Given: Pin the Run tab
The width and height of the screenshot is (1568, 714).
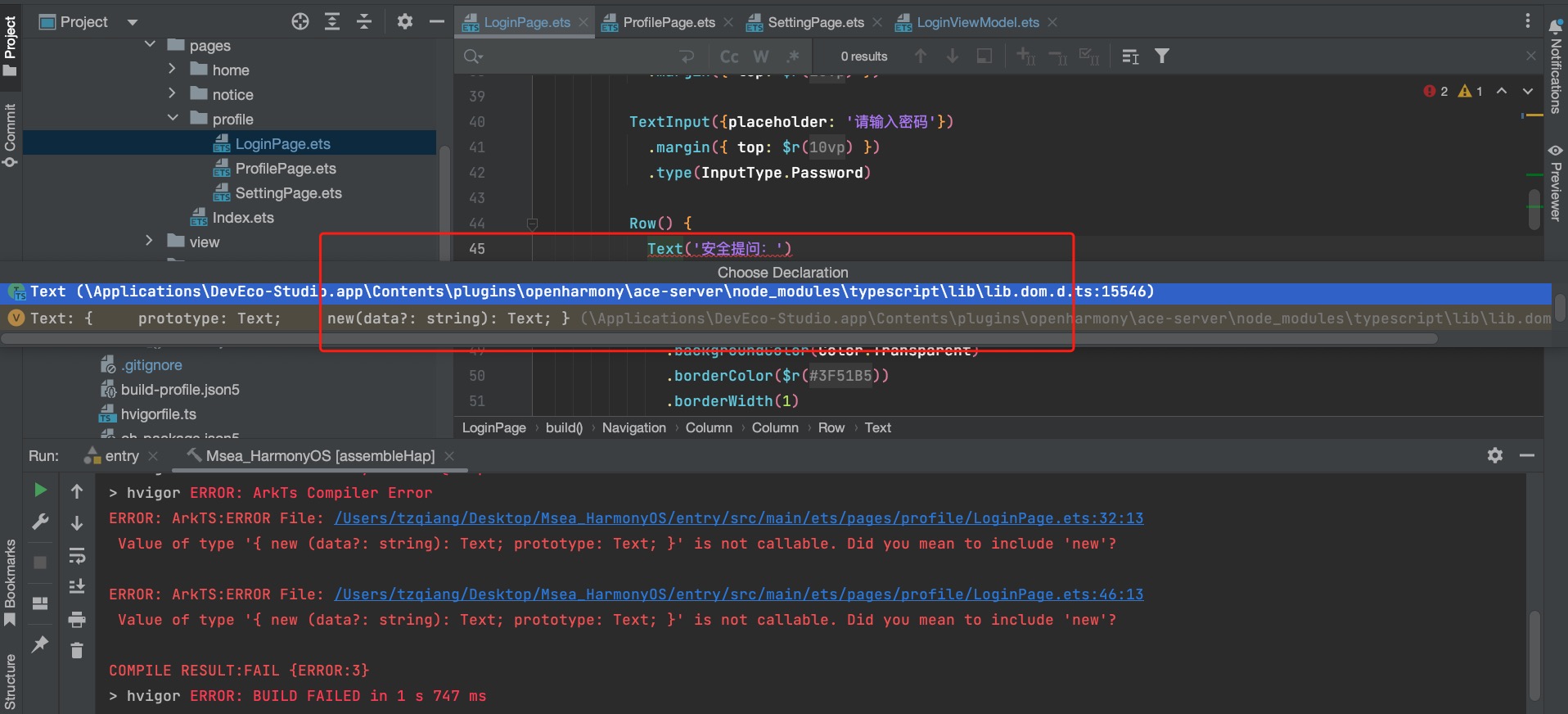Looking at the screenshot, I should (x=40, y=644).
